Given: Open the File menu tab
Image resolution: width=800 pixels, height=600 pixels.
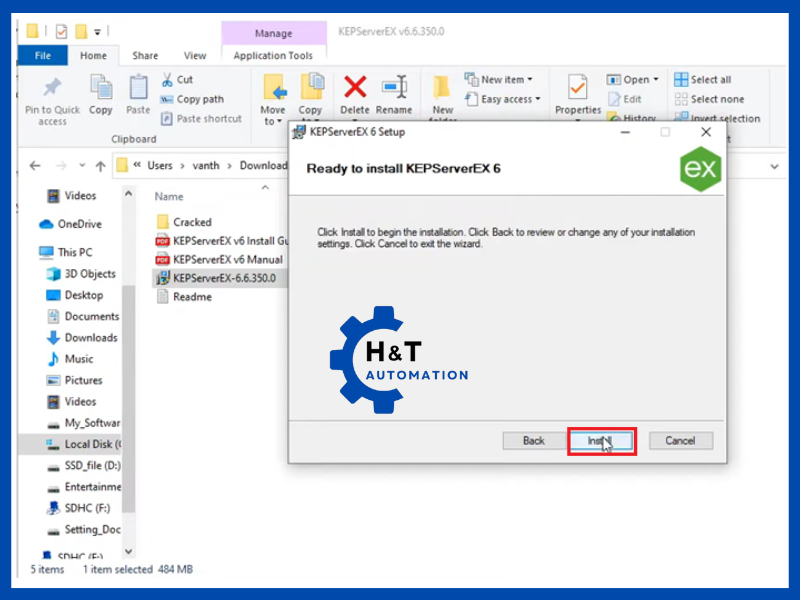Looking at the screenshot, I should pyautogui.click(x=42, y=56).
